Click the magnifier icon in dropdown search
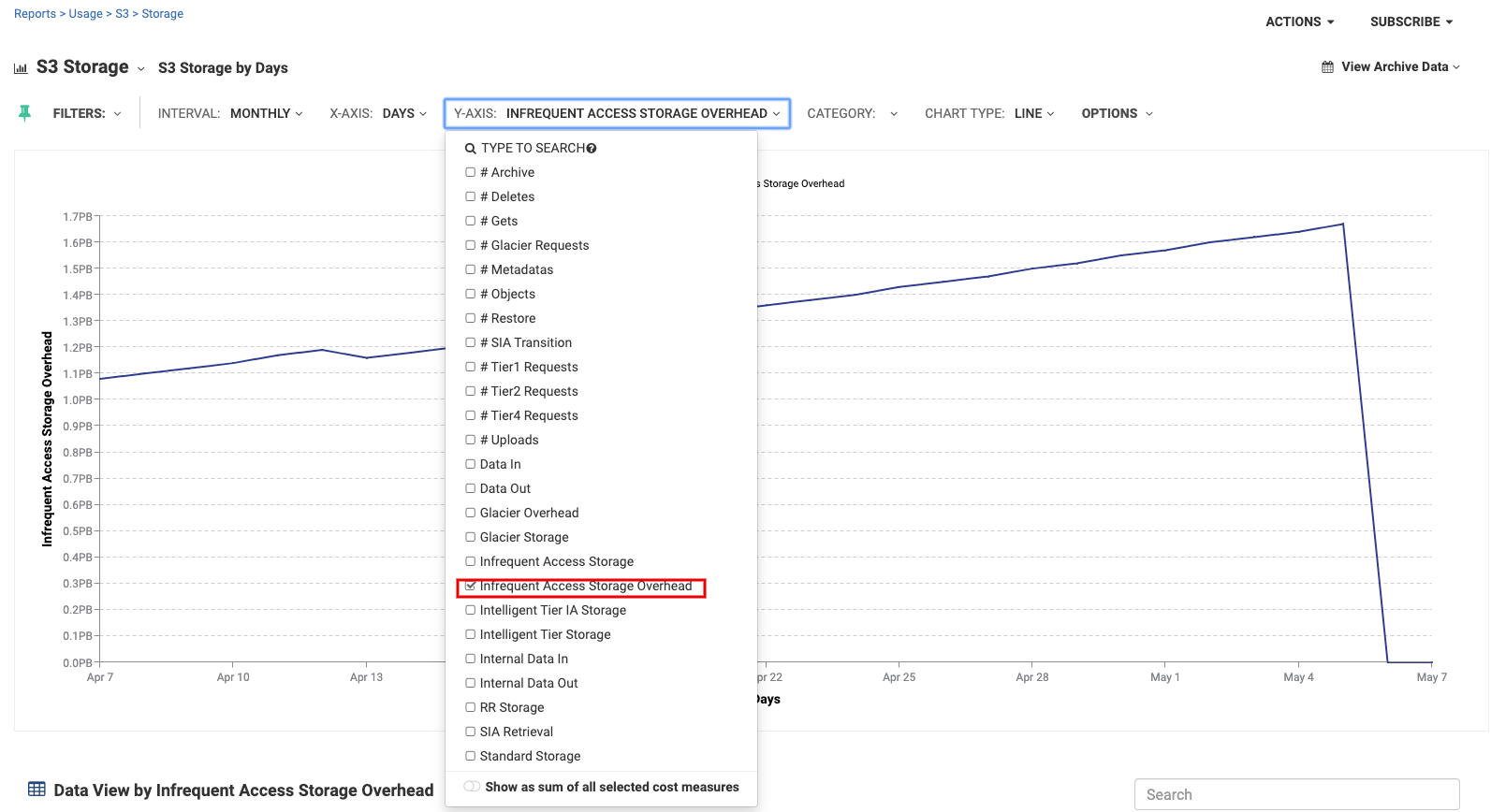 pyautogui.click(x=471, y=149)
